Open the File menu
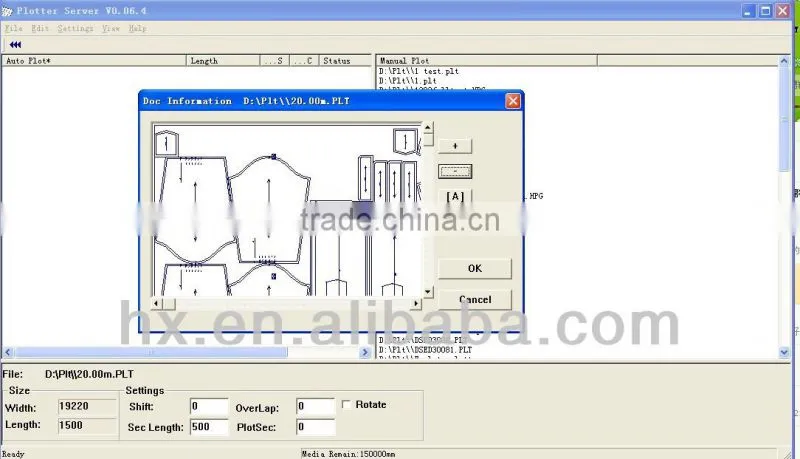 pos(13,29)
